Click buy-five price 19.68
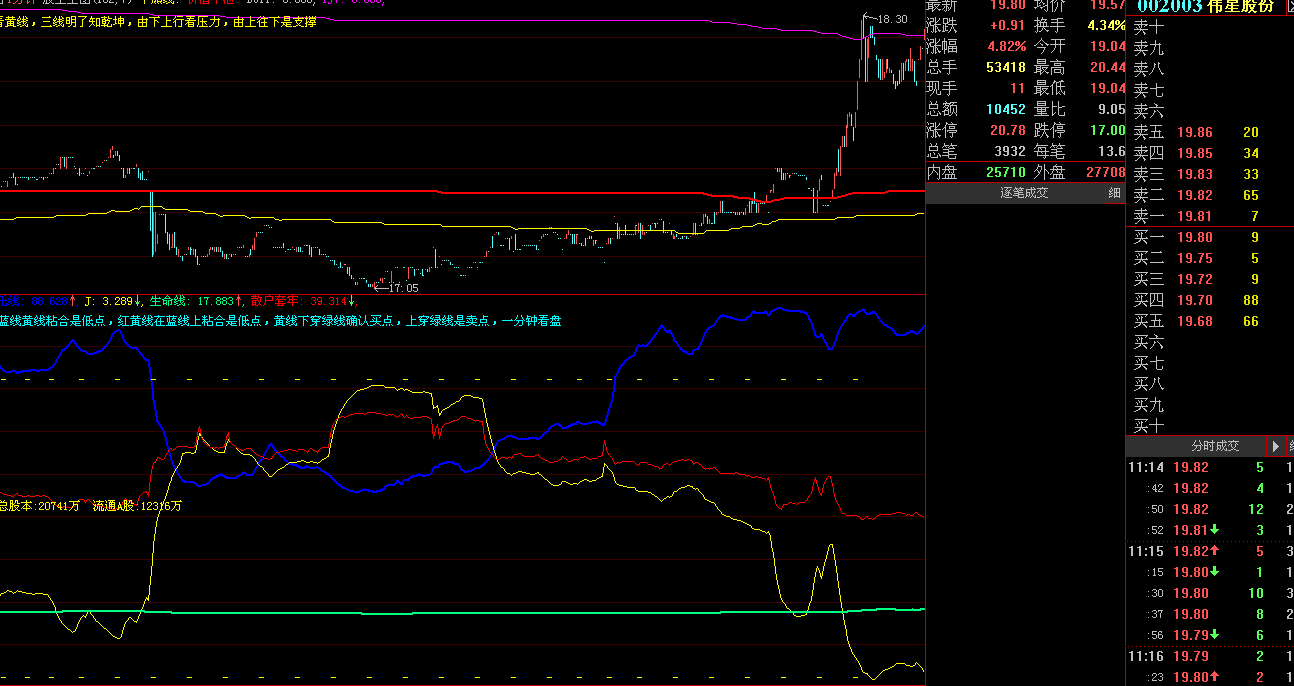 click(x=1194, y=321)
